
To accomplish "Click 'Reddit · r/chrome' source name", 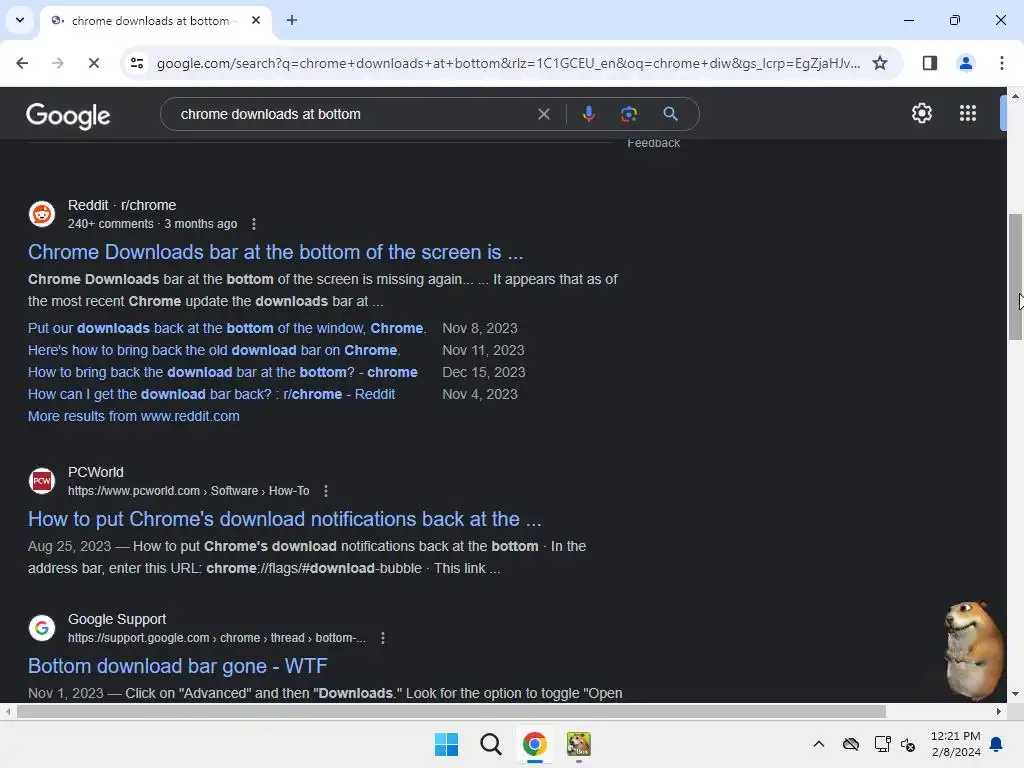I will coord(122,206).
